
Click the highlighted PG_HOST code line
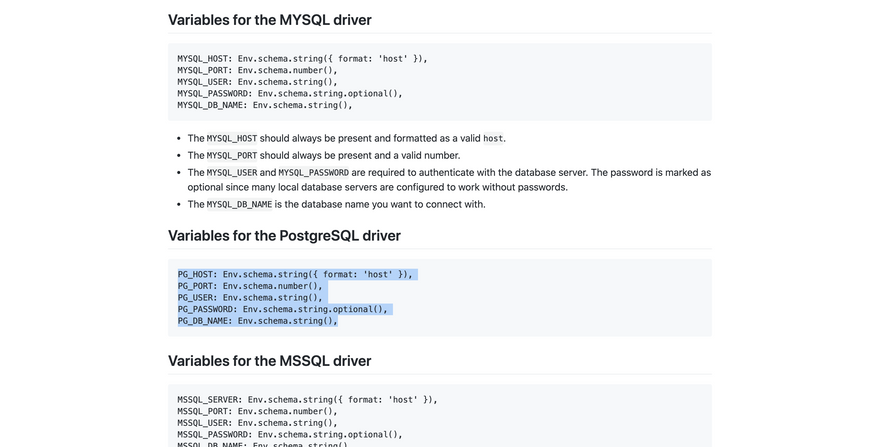pyautogui.click(x=295, y=274)
